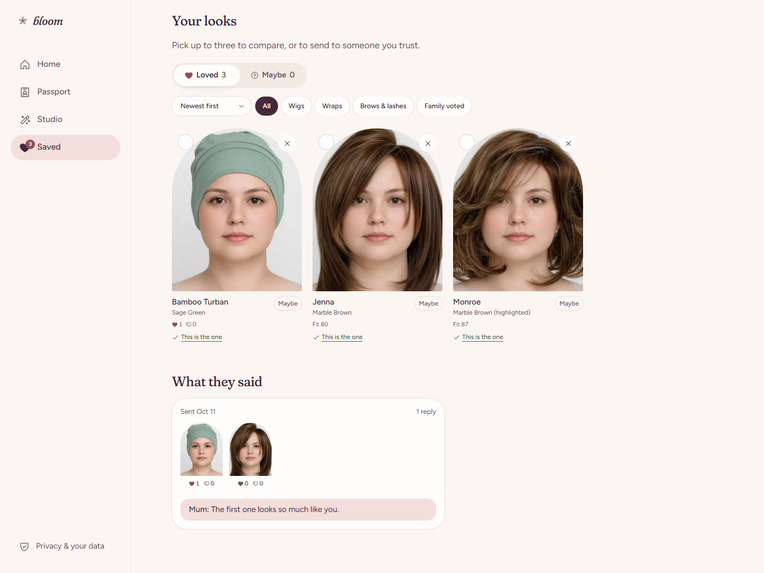Click the Fit 87 label under Monroe
Viewport: 764px width, 573px height.
pos(460,325)
